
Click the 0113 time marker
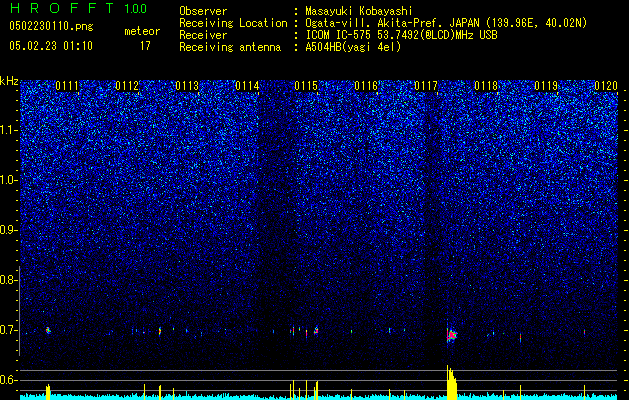click(x=187, y=86)
